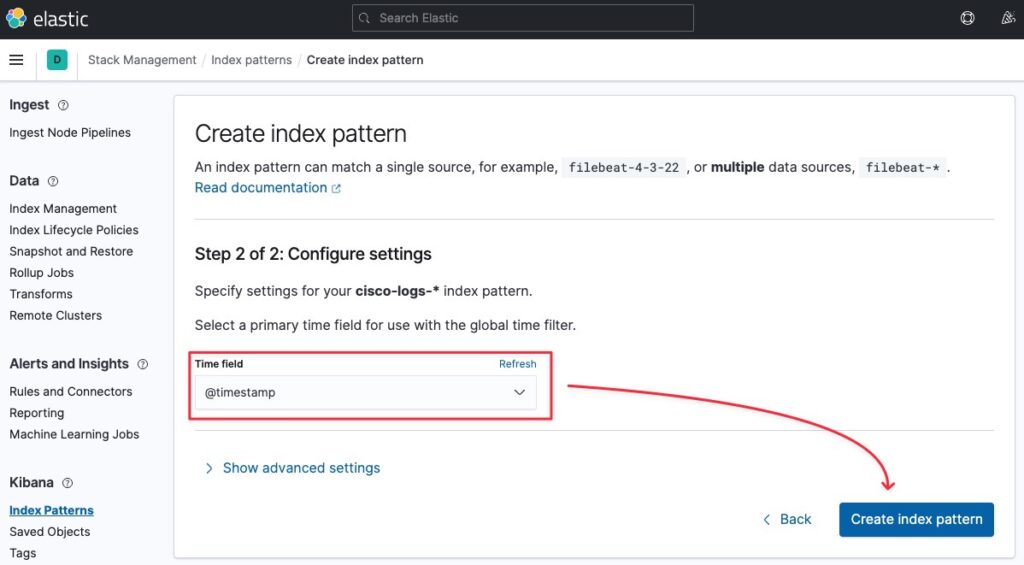The width and height of the screenshot is (1024, 565).
Task: Click the Elastic logo
Action: pos(47,18)
